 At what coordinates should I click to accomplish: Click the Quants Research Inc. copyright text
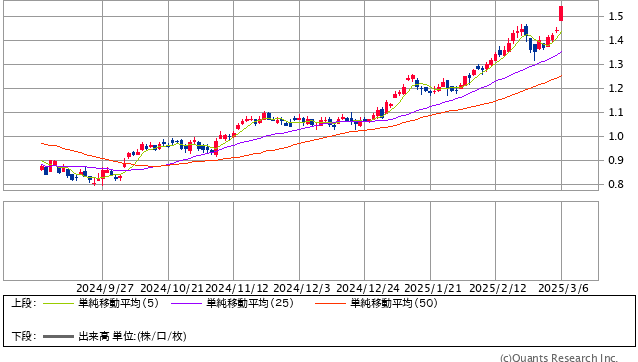pyautogui.click(x=559, y=358)
